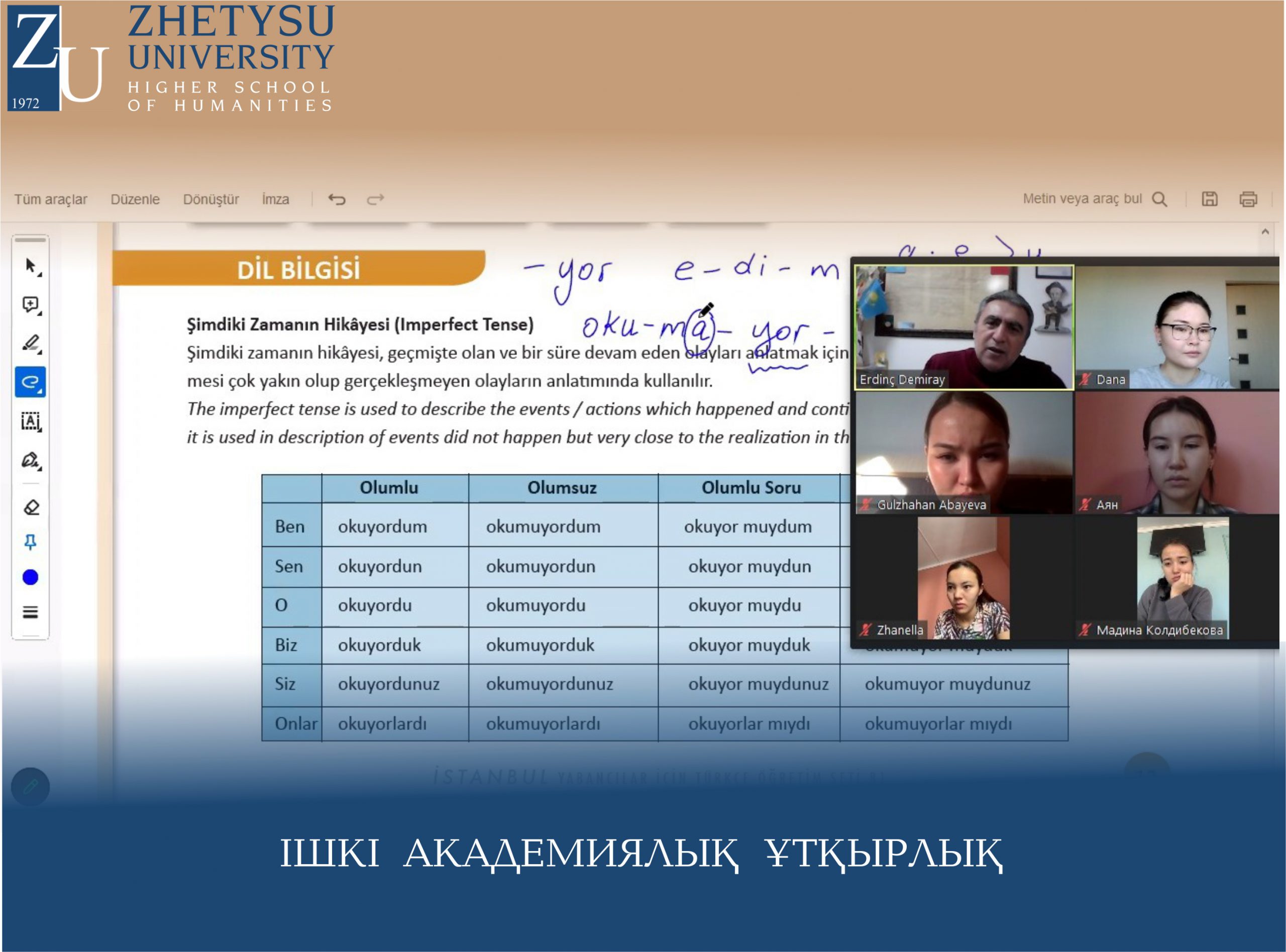Select the add comment tool
Screen dimensions: 1286x952
pyautogui.click(x=31, y=304)
